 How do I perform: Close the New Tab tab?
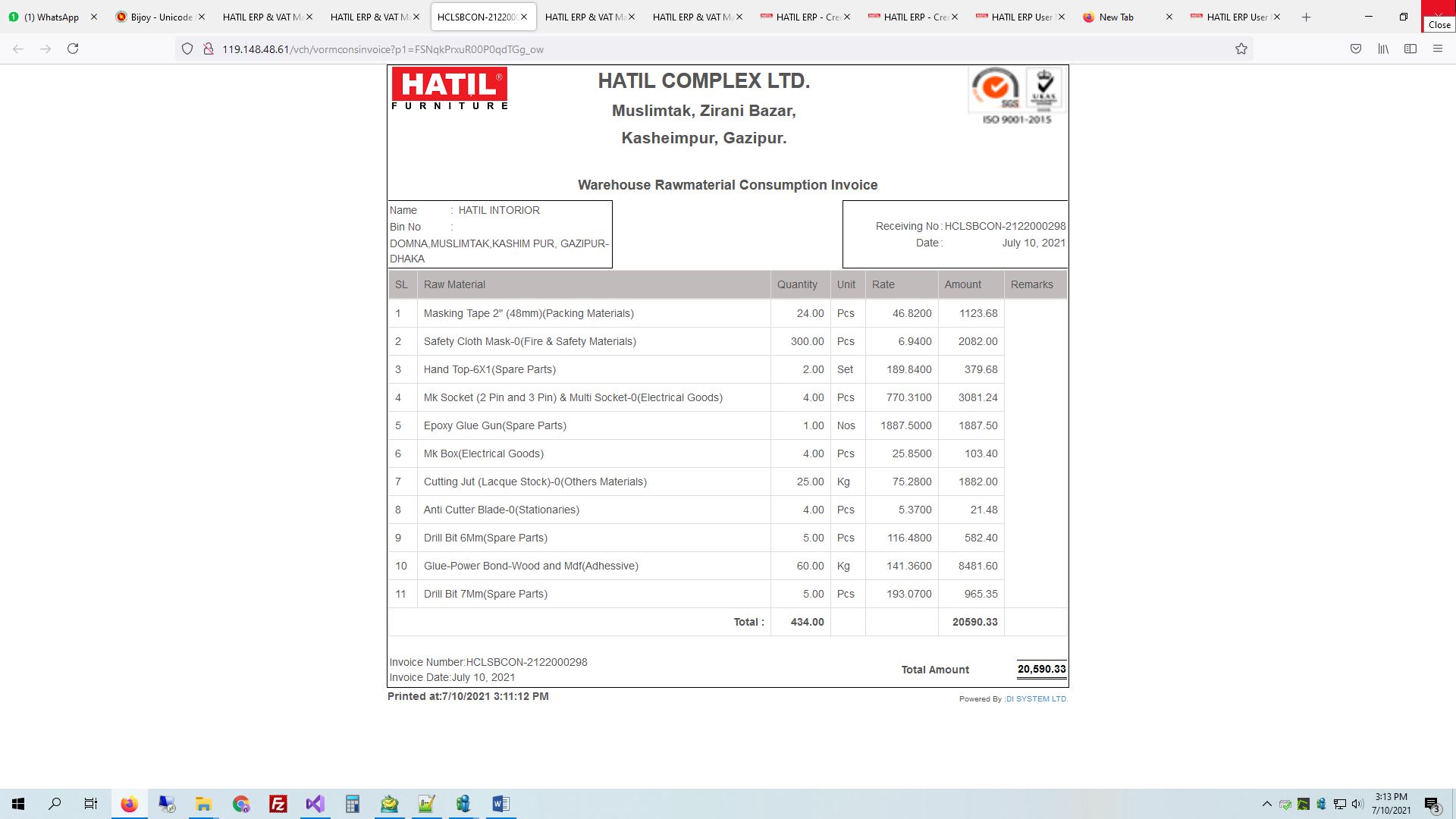[1169, 17]
